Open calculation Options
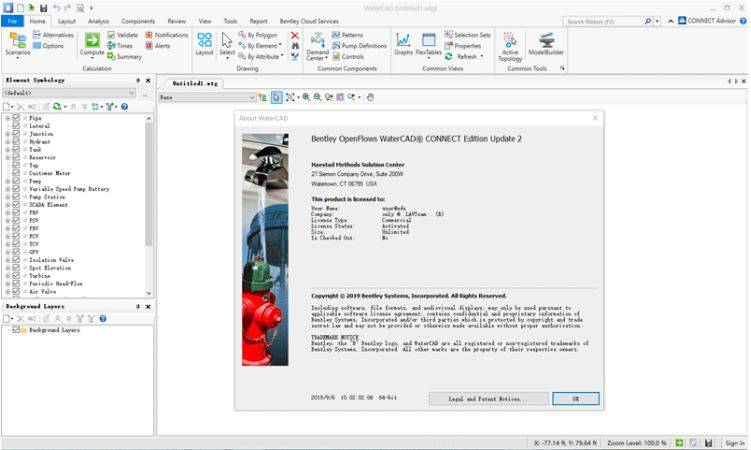The image size is (751, 450). coord(48,46)
